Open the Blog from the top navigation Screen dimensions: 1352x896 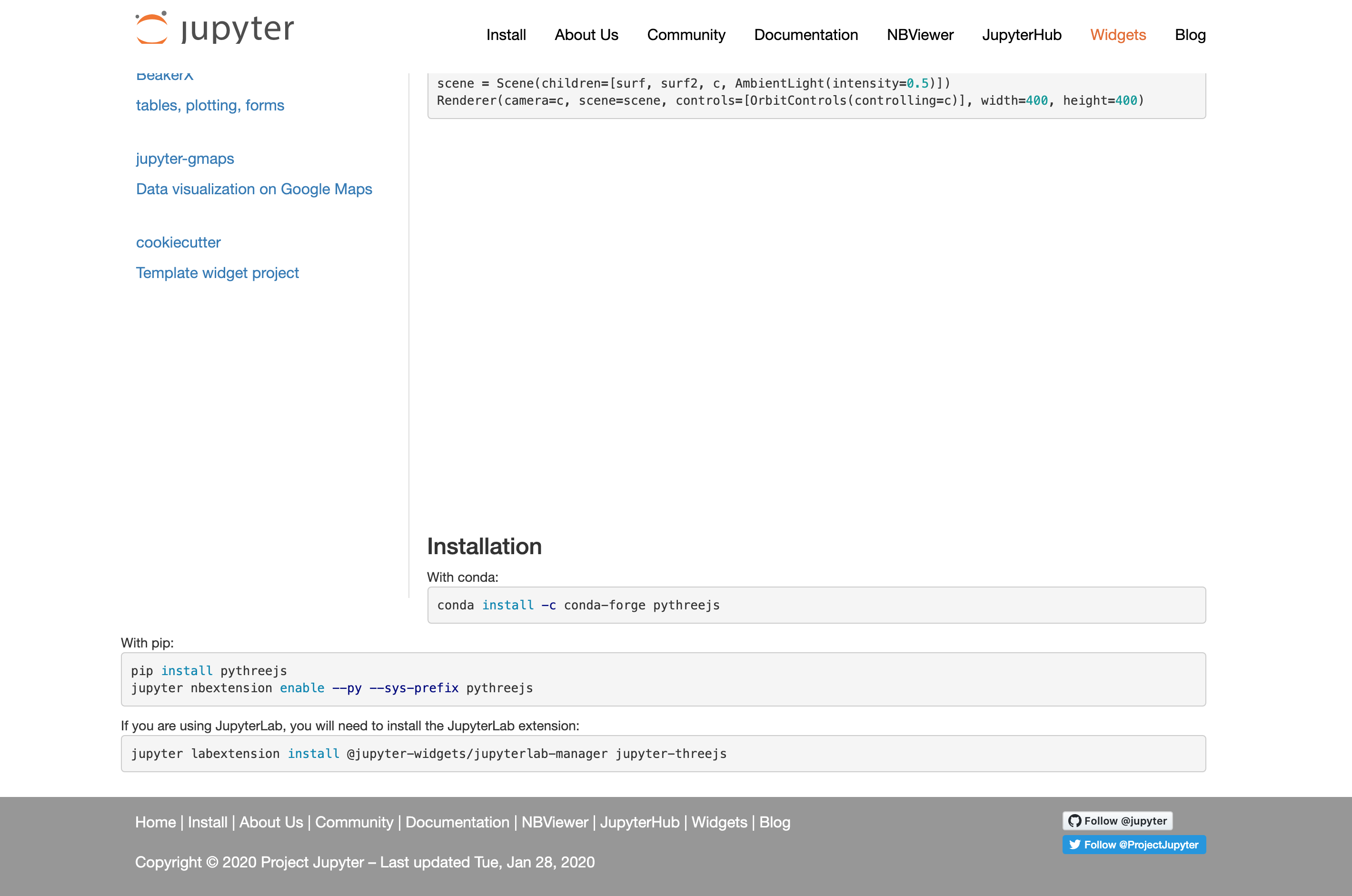pyautogui.click(x=1190, y=35)
